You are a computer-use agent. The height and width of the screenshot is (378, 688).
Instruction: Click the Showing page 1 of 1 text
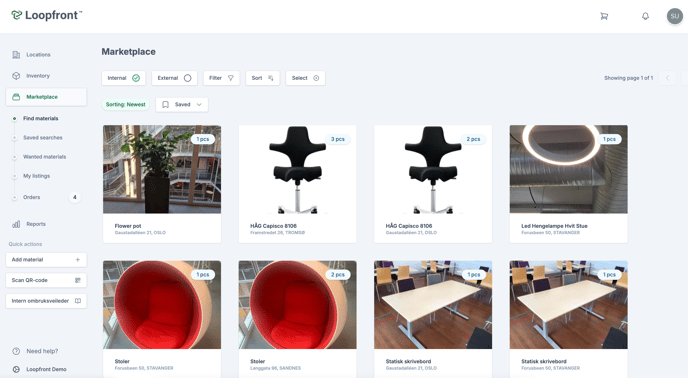[628, 78]
